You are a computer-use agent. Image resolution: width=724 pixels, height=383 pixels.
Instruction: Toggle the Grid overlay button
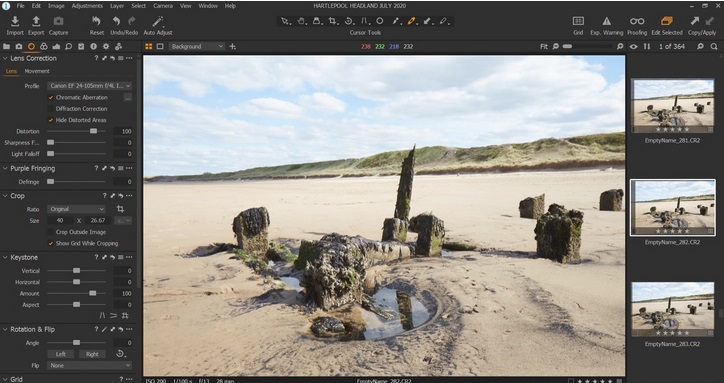[578, 21]
